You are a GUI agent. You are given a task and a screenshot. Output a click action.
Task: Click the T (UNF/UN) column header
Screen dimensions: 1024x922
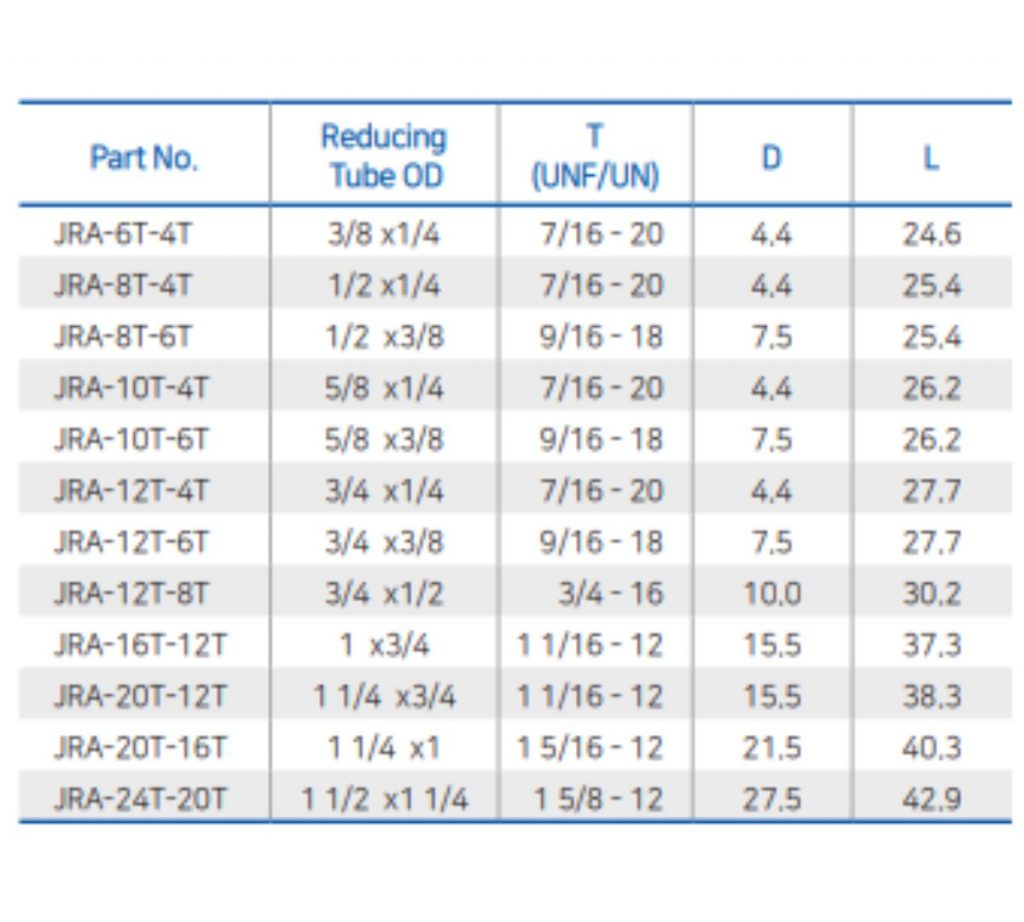pos(595,156)
